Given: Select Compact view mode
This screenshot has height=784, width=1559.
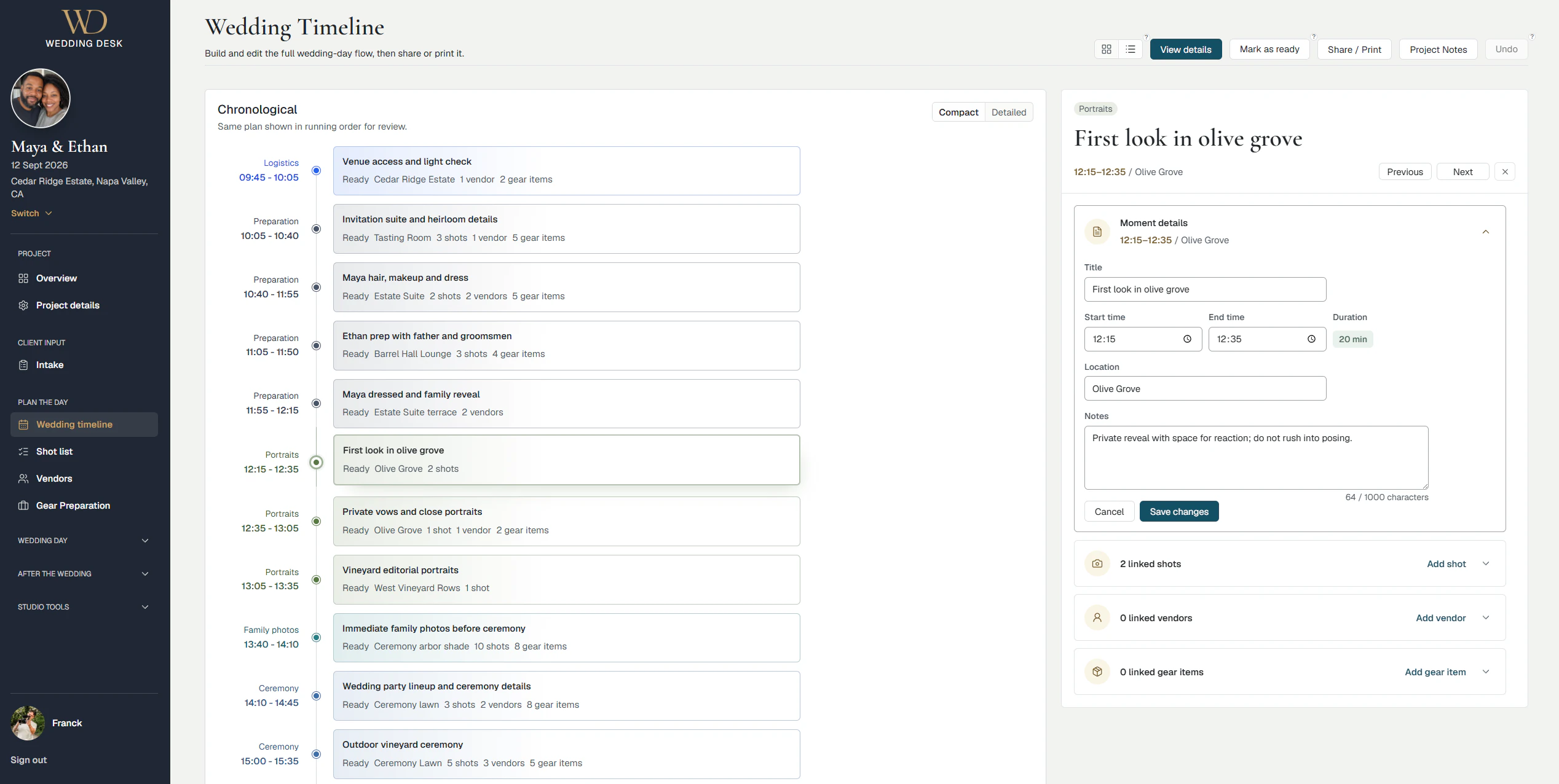Looking at the screenshot, I should (x=958, y=112).
